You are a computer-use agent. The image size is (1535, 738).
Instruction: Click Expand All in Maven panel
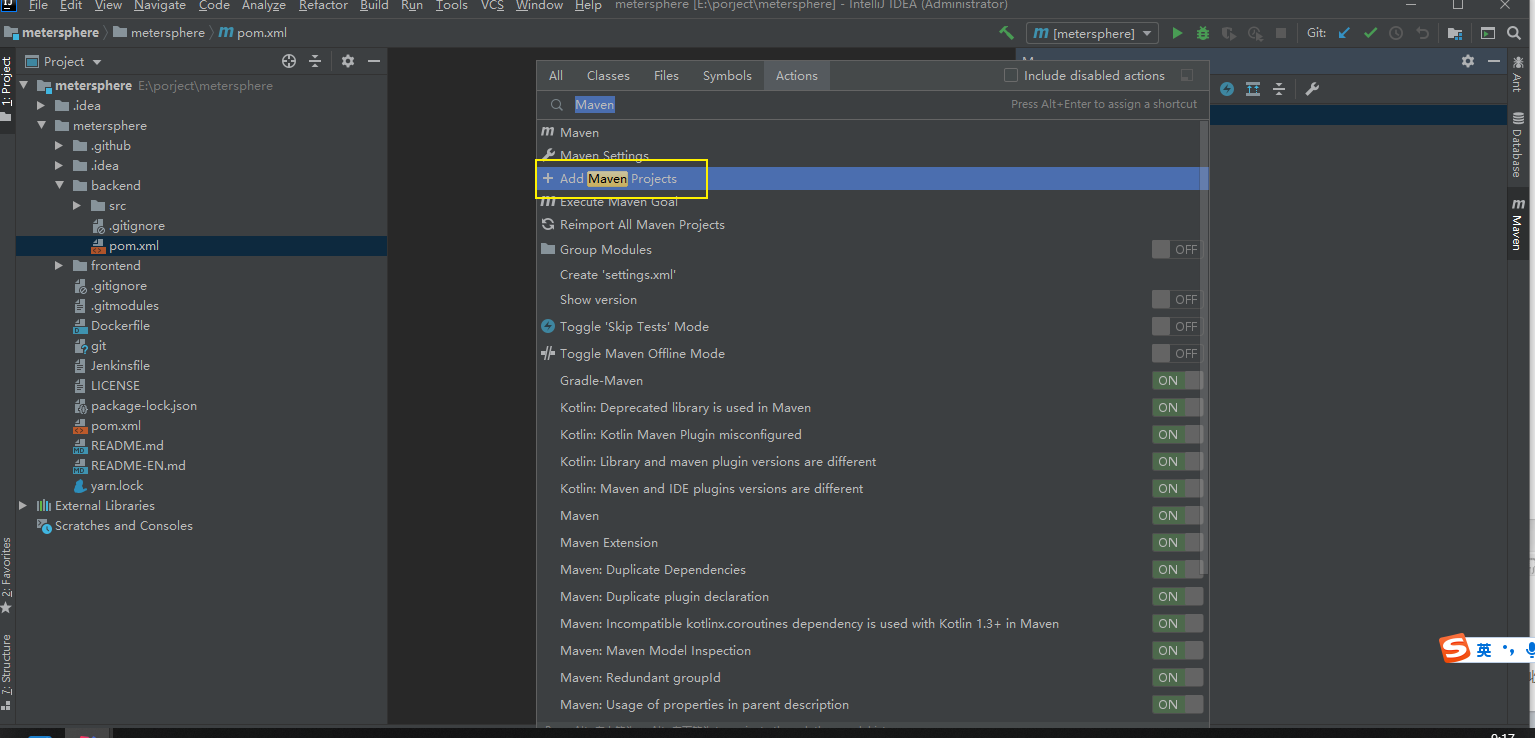click(1252, 89)
